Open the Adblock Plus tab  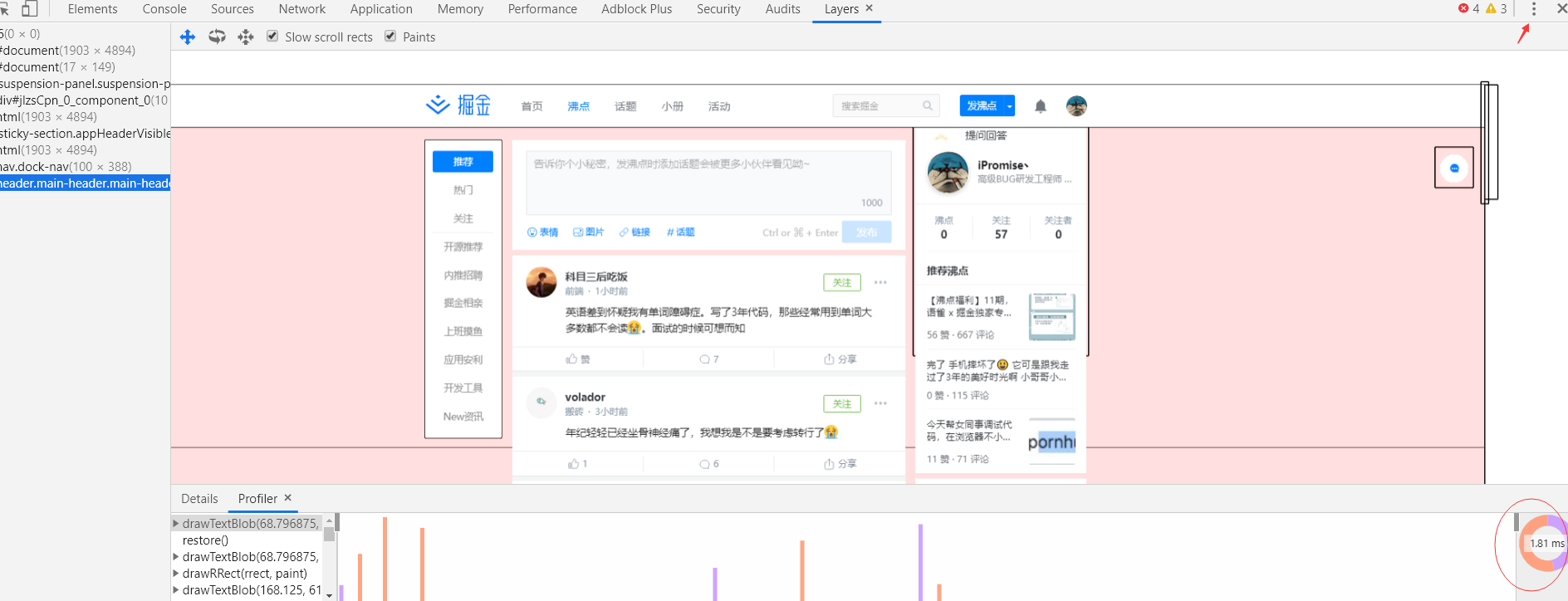click(637, 8)
